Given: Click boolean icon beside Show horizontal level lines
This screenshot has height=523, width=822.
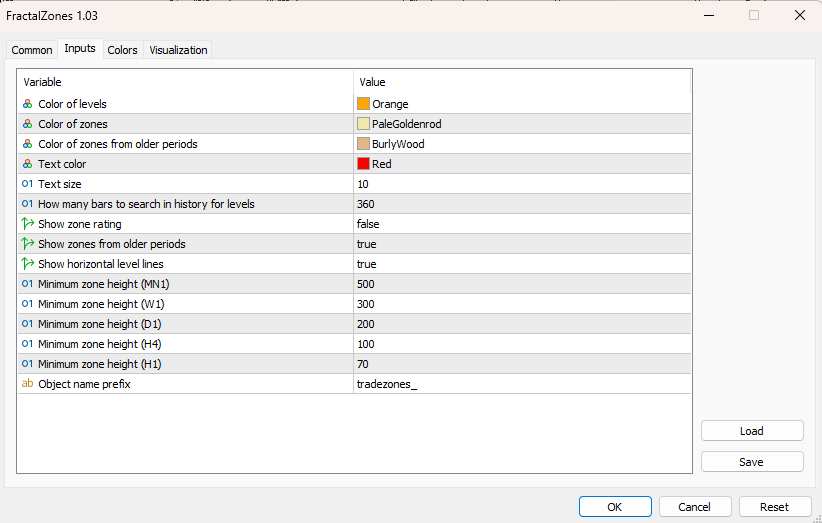Looking at the screenshot, I should click(28, 264).
